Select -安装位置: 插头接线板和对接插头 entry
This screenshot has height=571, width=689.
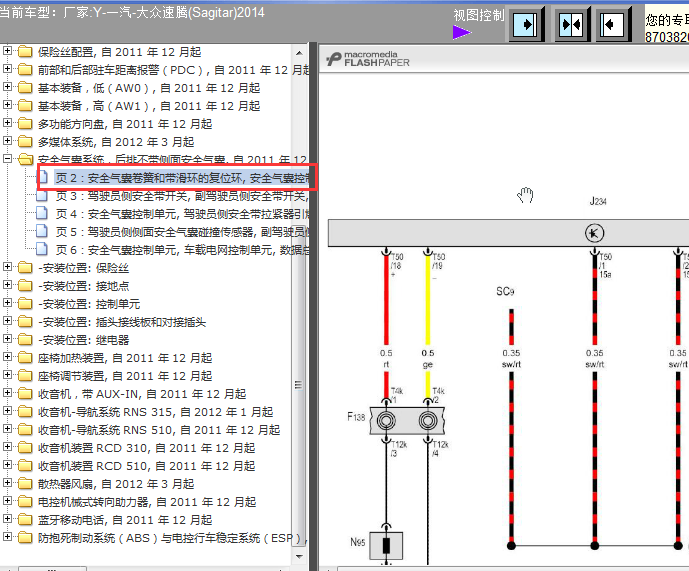click(122, 322)
